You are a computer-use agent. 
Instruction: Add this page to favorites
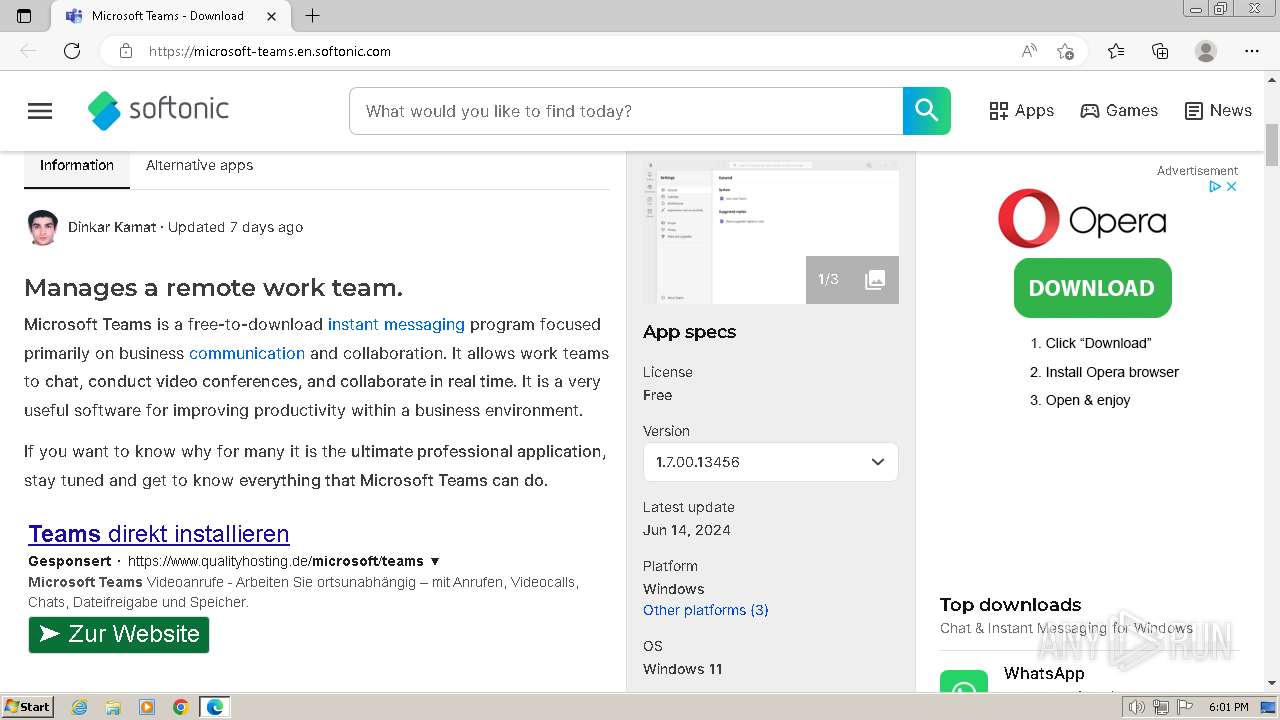(1066, 51)
